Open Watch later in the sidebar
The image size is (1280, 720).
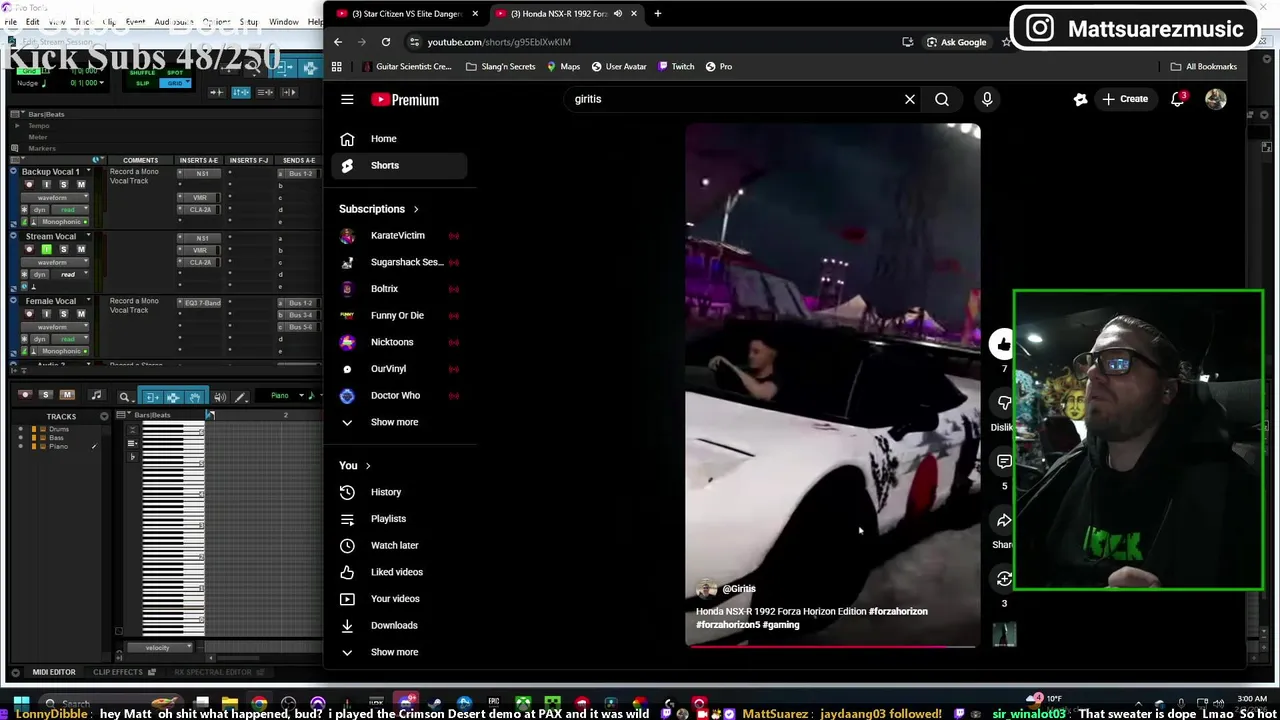click(x=399, y=545)
